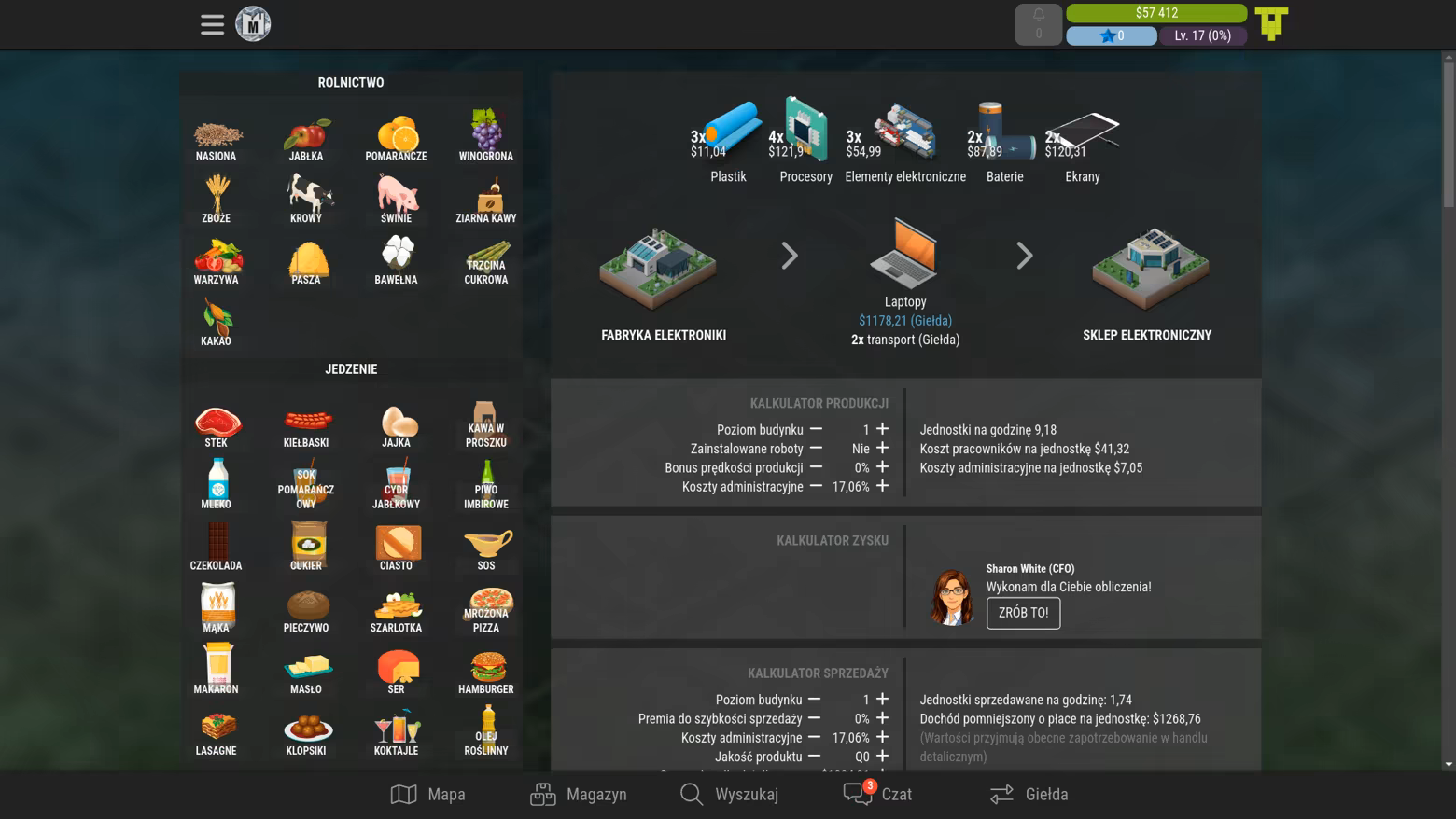Open the hamburger menu

212,24
